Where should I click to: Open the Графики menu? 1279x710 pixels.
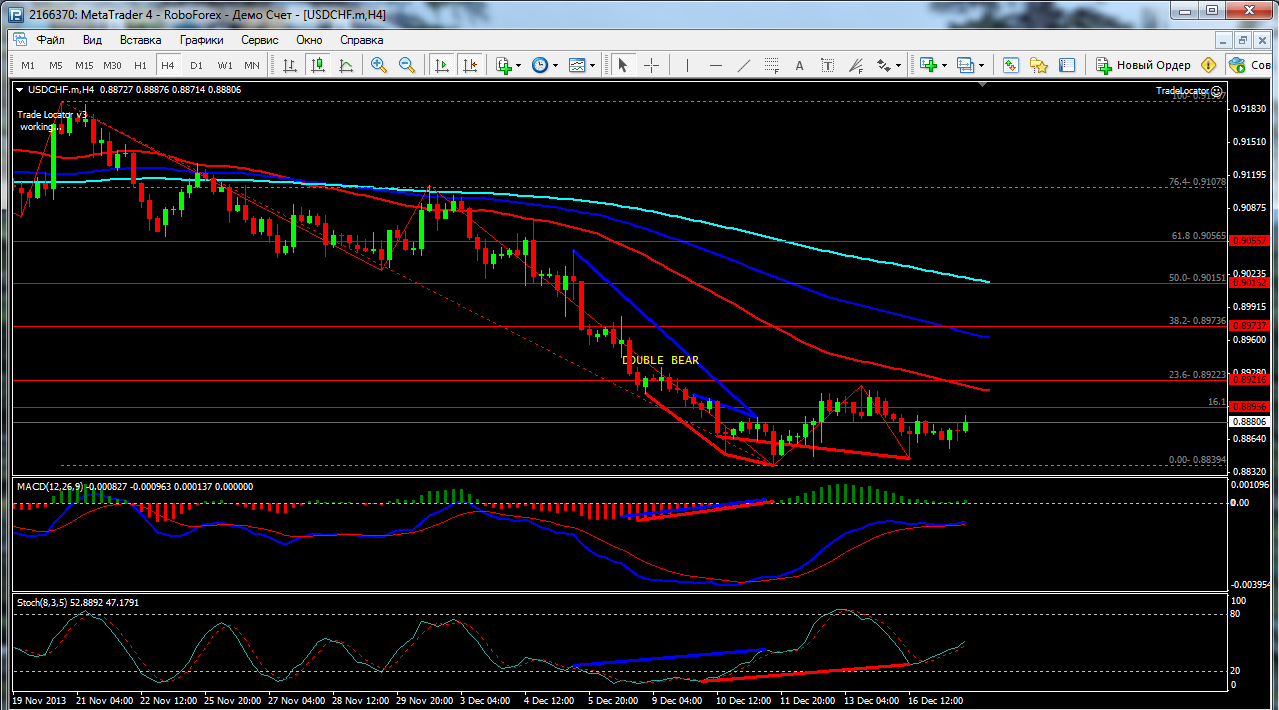201,40
